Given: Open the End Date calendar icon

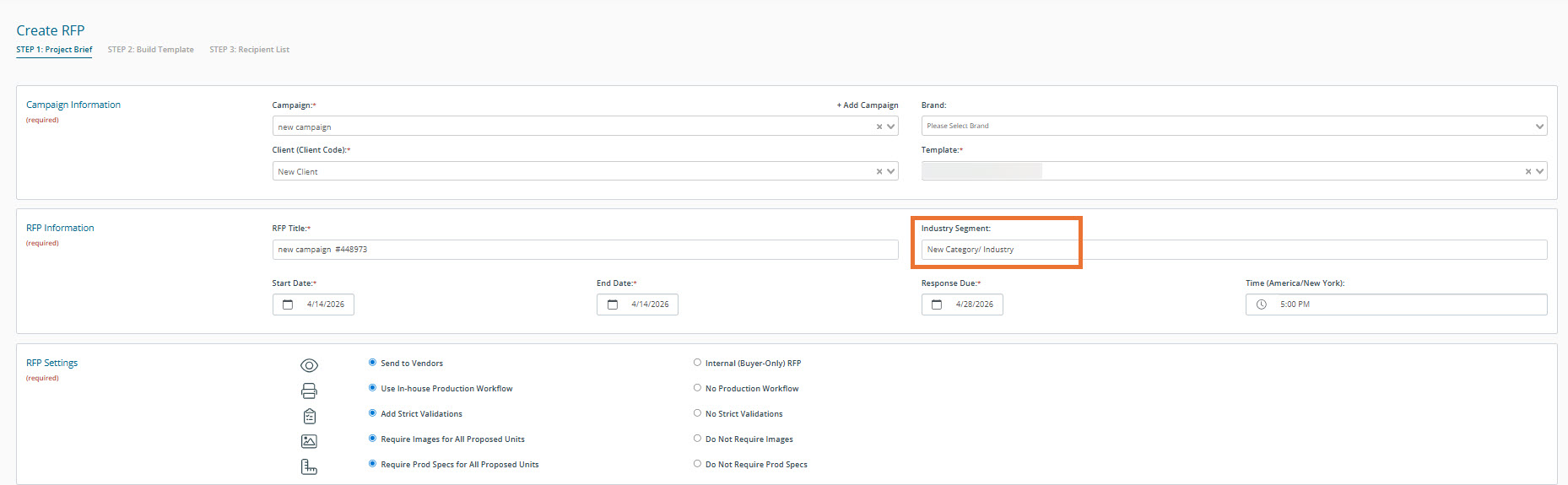Looking at the screenshot, I should point(613,304).
